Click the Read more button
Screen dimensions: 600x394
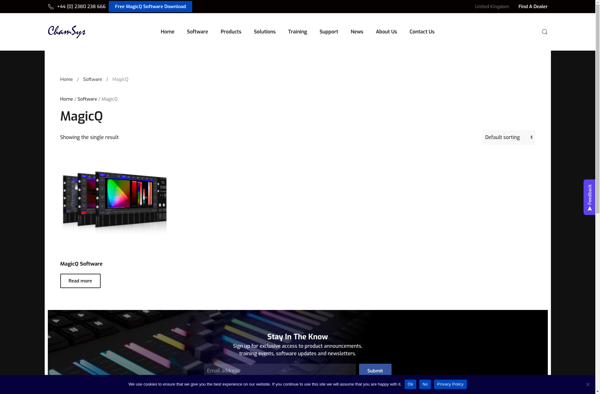pyautogui.click(x=80, y=281)
